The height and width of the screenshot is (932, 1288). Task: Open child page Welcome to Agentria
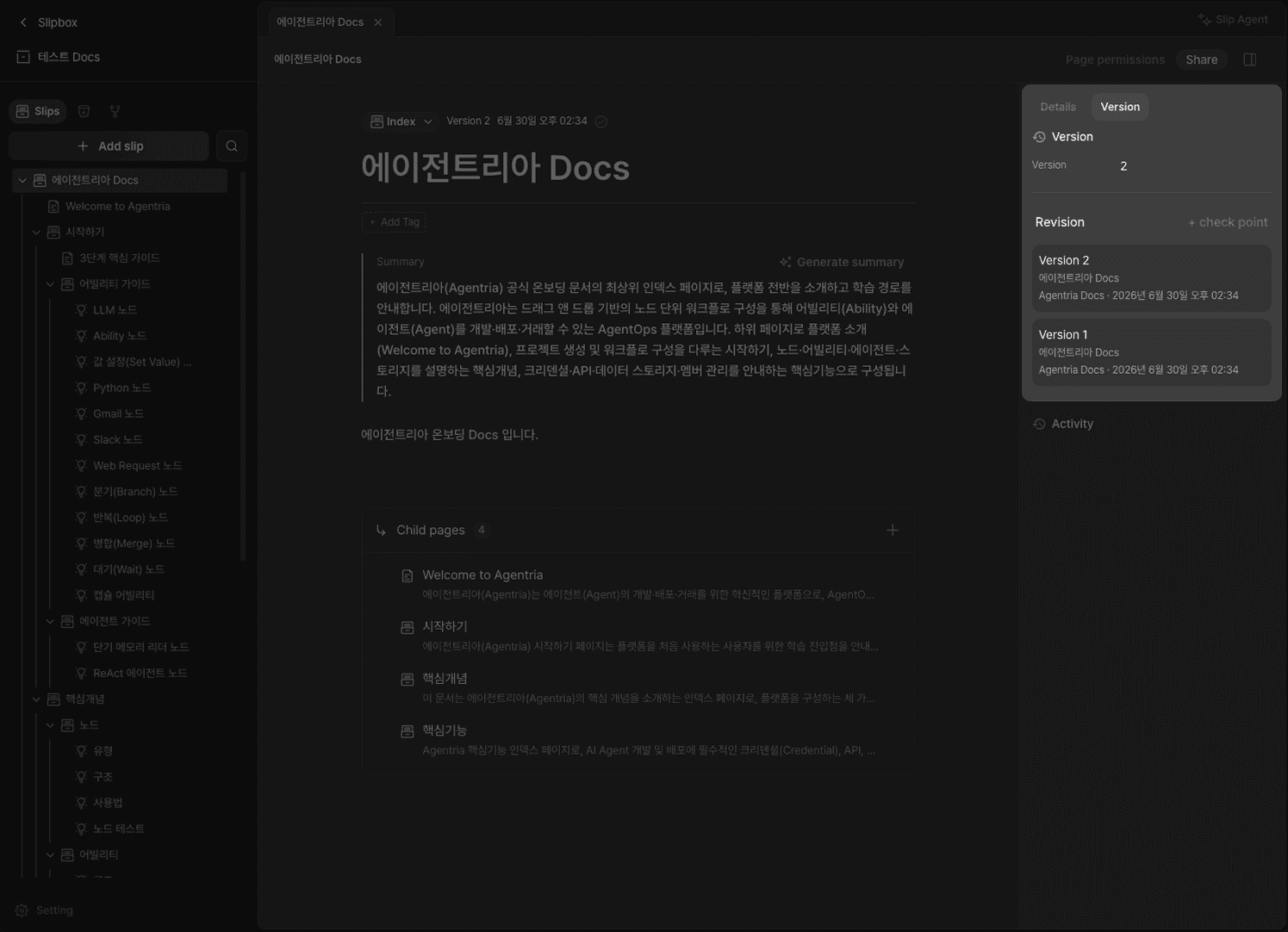click(638, 584)
